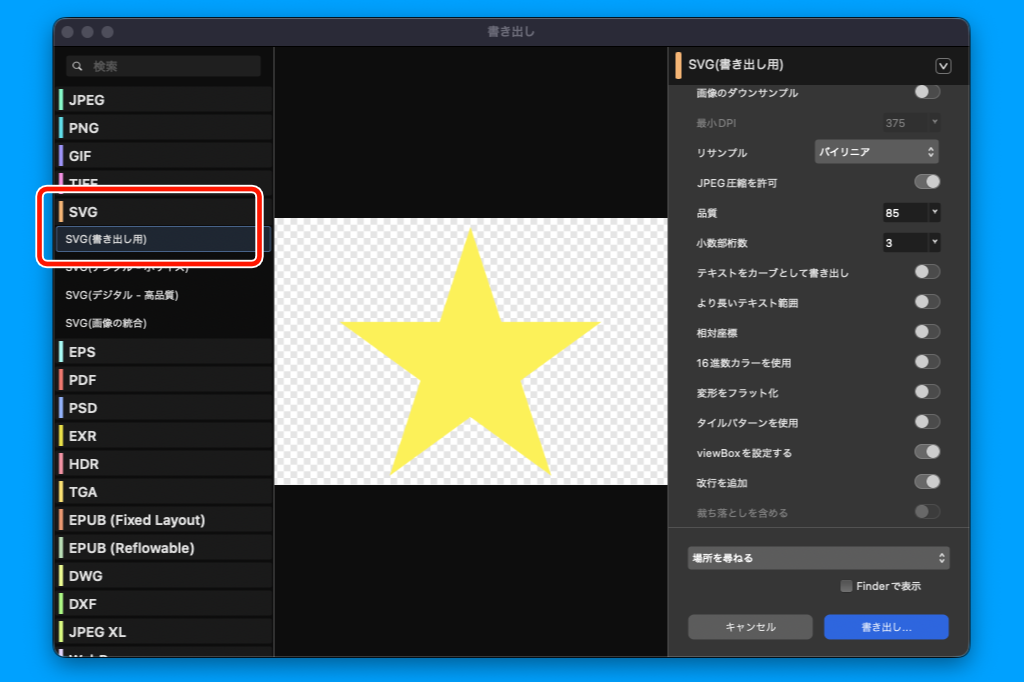
Task: Click into the 検索 search field
Action: [172, 66]
